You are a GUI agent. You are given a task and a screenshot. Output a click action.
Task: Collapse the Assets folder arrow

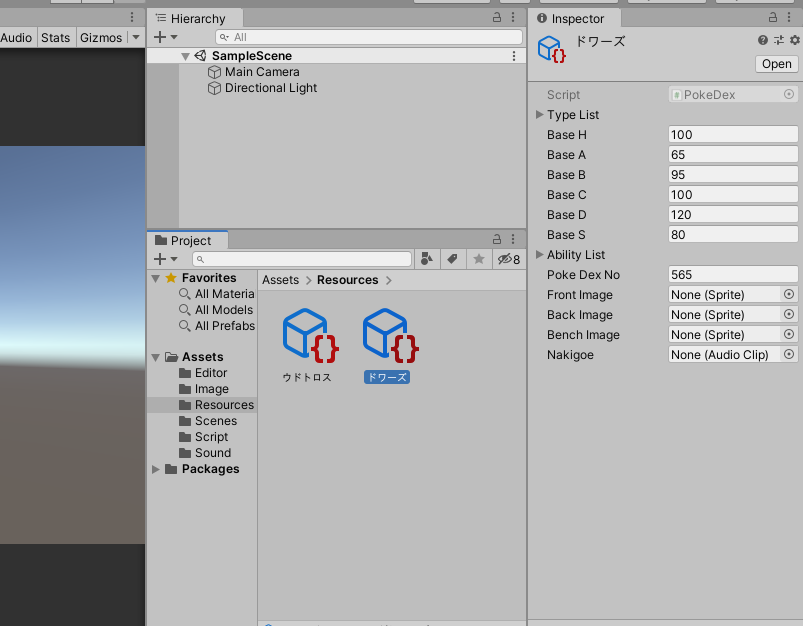coord(156,357)
